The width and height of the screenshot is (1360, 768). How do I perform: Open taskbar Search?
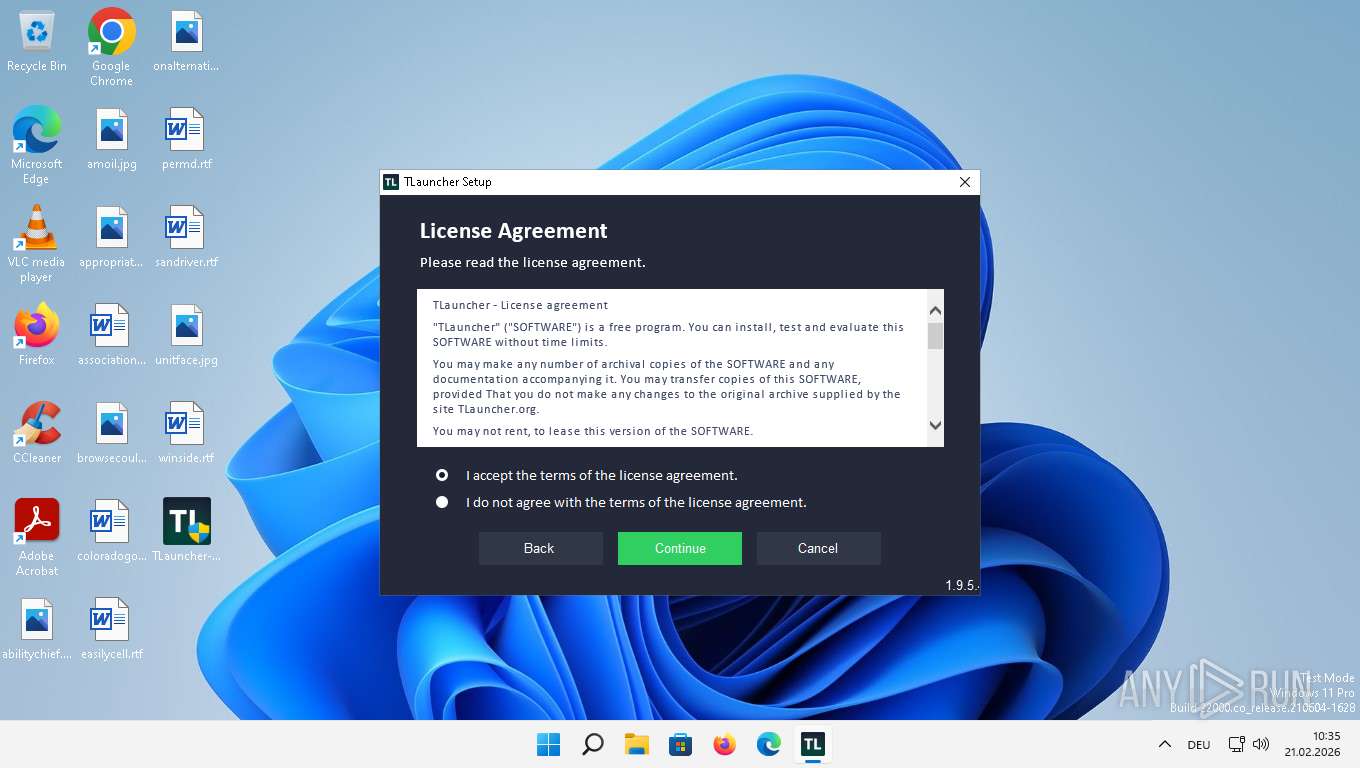click(592, 744)
